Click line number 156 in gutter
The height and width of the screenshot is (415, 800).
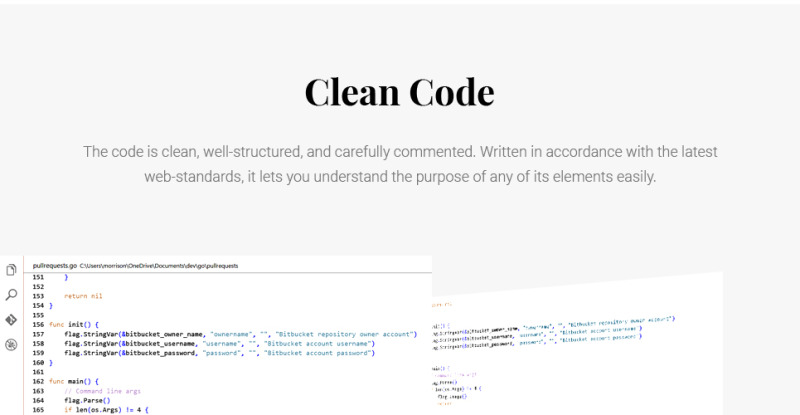click(38, 325)
